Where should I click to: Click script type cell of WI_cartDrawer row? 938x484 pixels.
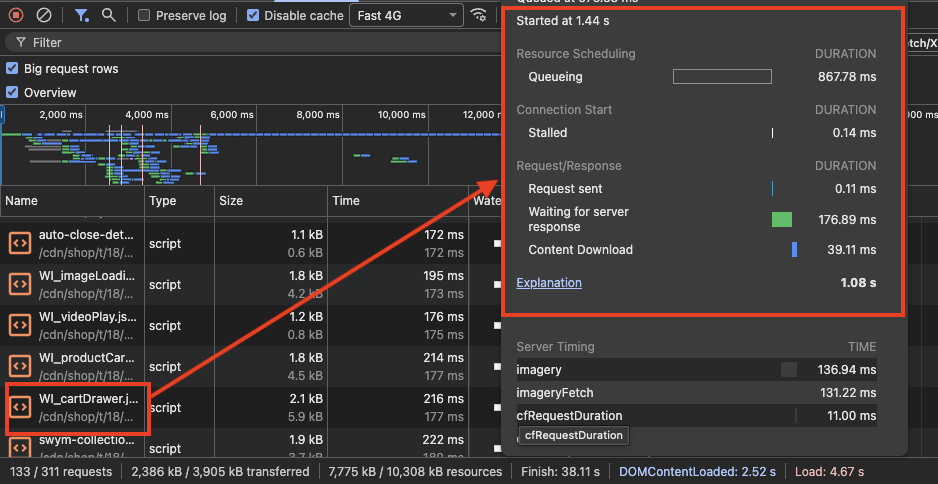(179, 407)
